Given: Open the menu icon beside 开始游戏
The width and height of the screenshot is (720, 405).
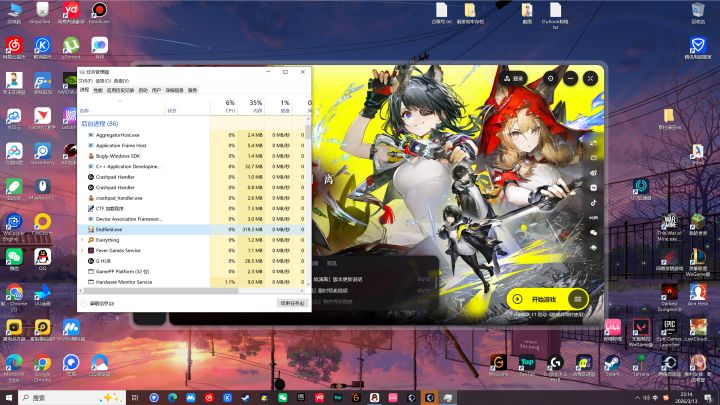Looking at the screenshot, I should [x=578, y=299].
